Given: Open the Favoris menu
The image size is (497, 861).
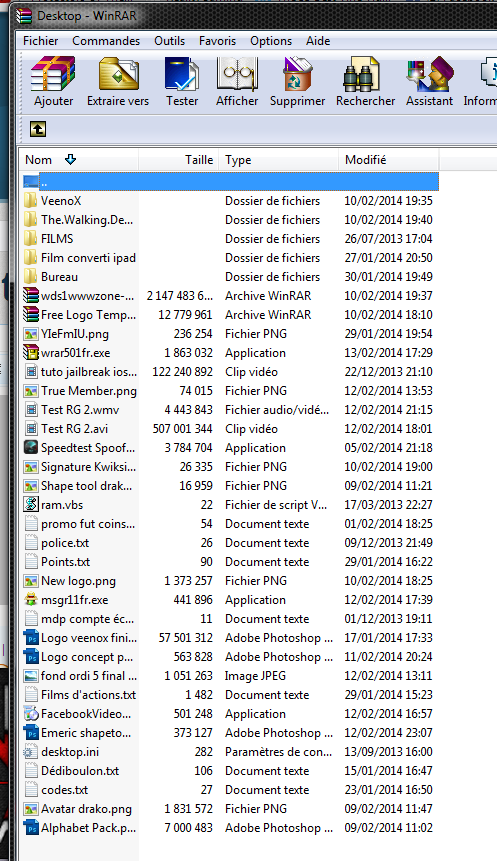Looking at the screenshot, I should pos(217,41).
